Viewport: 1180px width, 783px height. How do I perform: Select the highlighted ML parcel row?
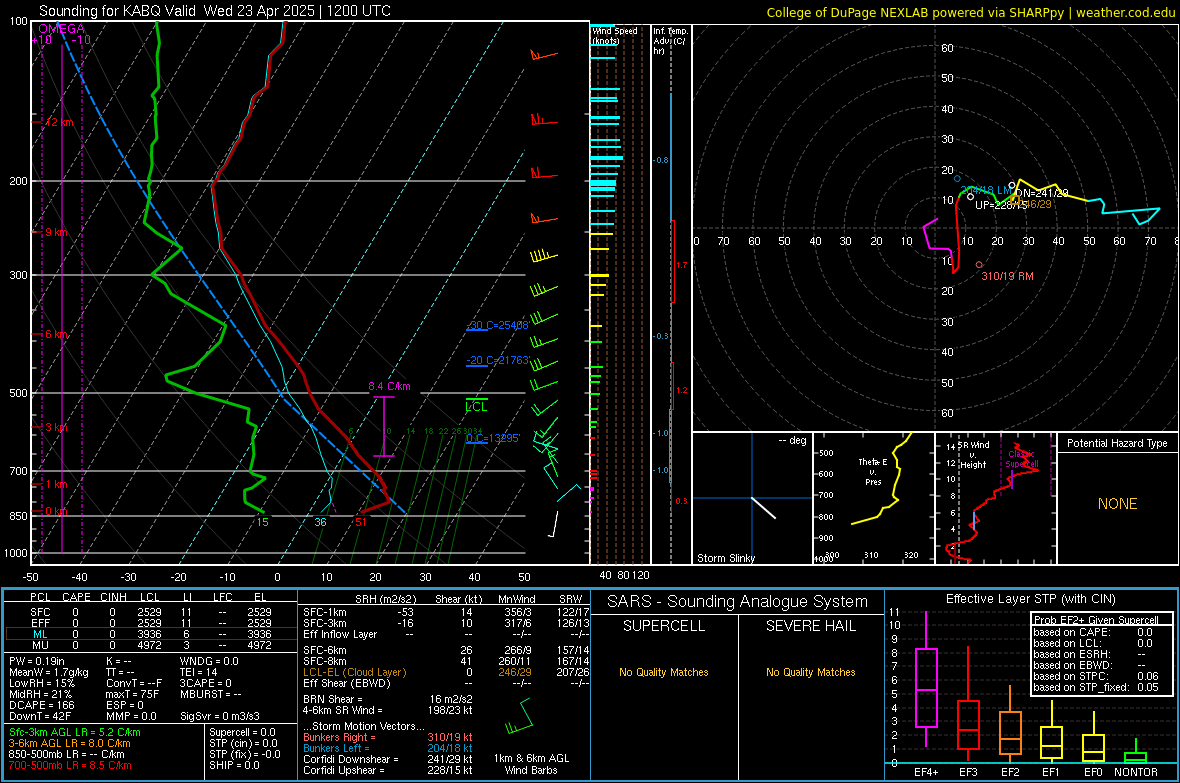tap(150, 635)
